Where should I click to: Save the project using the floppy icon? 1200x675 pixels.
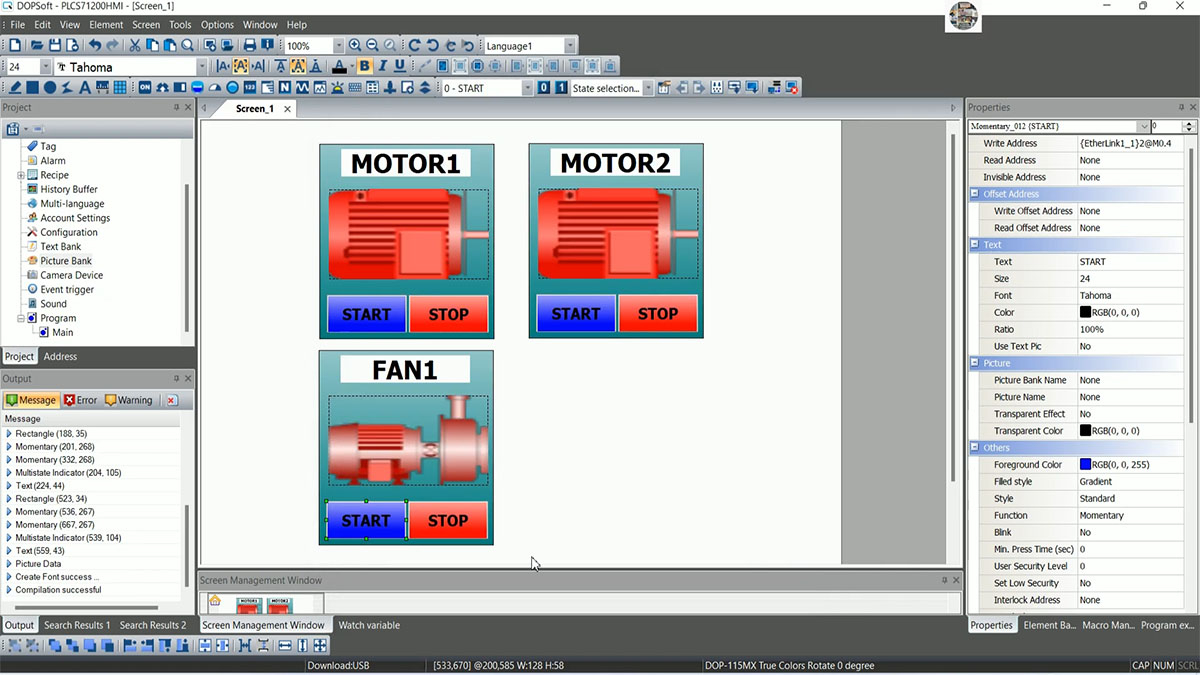tap(55, 45)
